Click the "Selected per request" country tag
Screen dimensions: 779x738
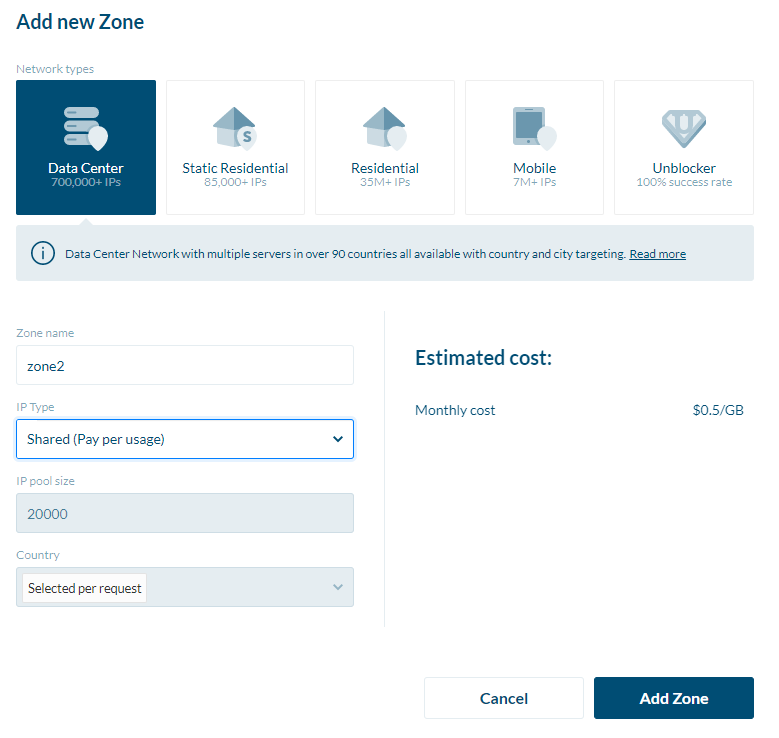tap(85, 588)
